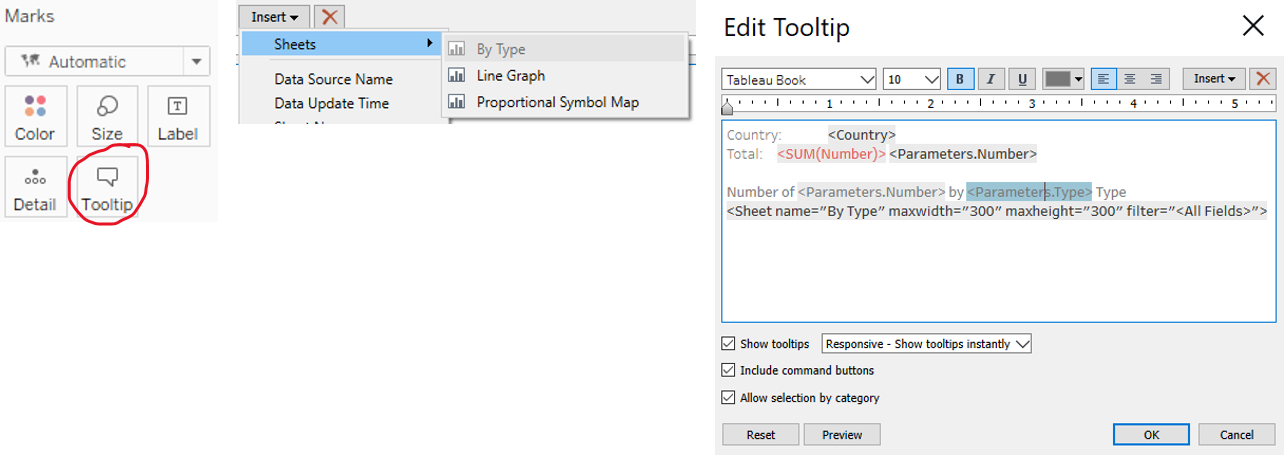The width and height of the screenshot is (1284, 455).
Task: Toggle underline formatting in Edit Tooltip
Action: tap(1021, 79)
